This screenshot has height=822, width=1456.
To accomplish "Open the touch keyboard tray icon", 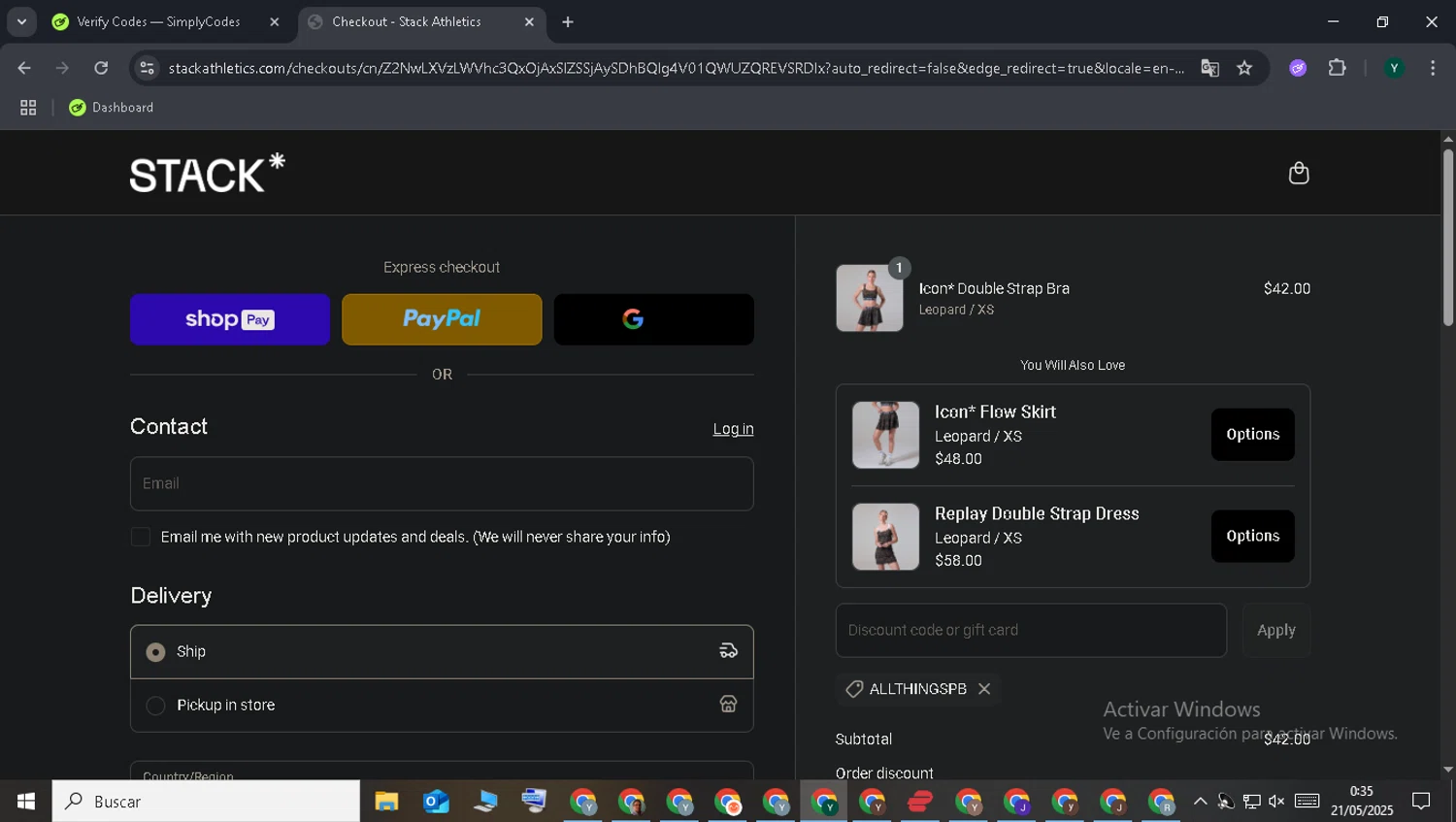I will (x=1307, y=802).
